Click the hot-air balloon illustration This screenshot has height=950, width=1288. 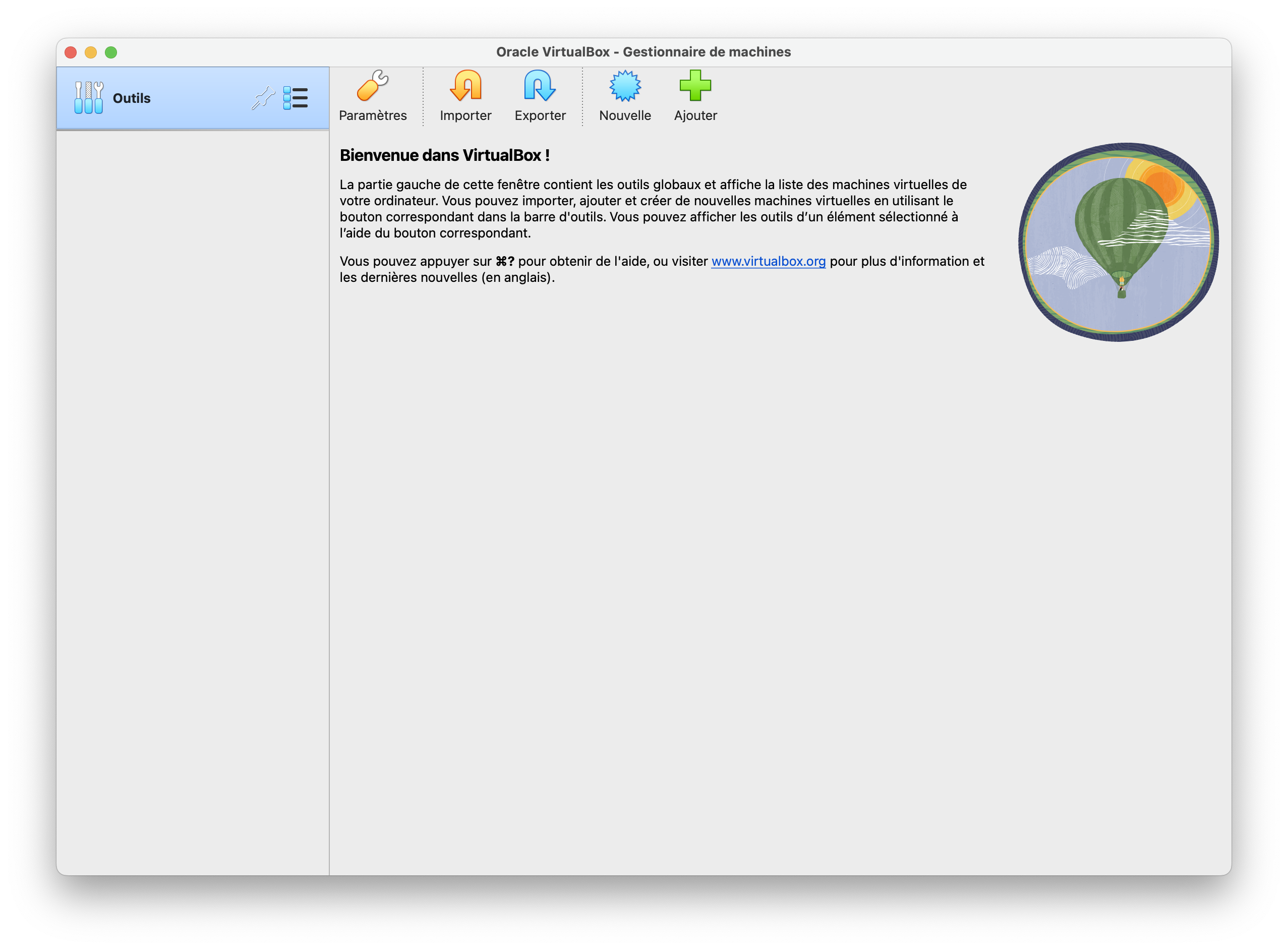click(1119, 242)
